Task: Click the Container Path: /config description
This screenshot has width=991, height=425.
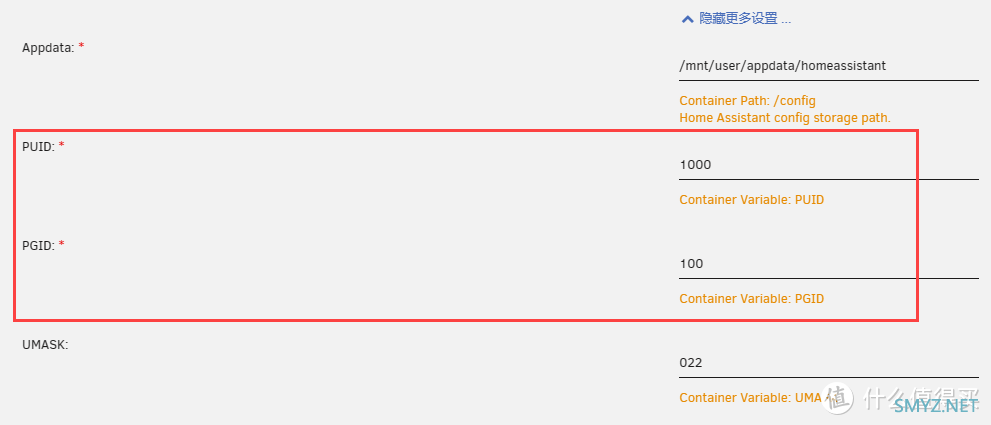Action: 748,101
